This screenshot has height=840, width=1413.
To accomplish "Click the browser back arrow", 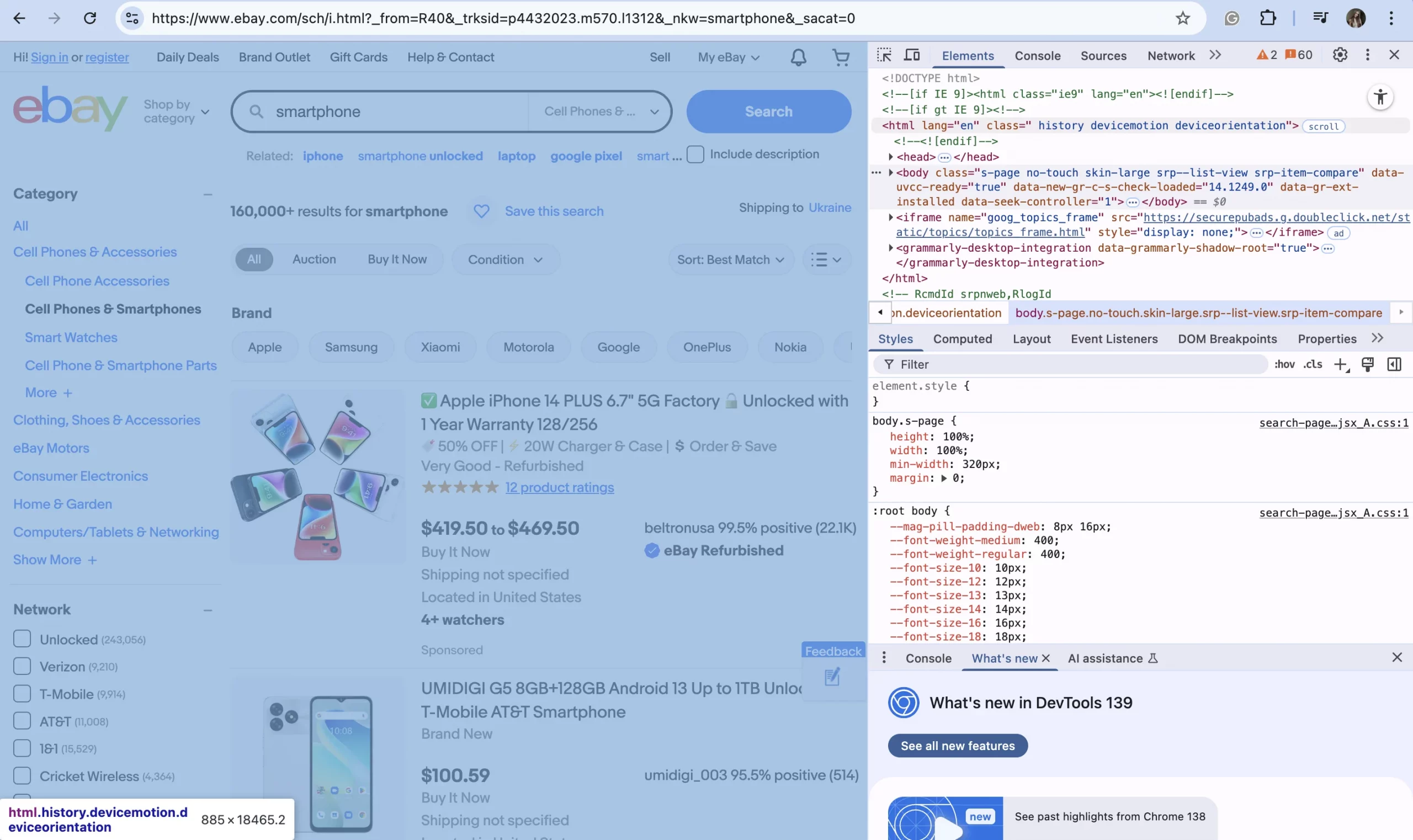I will (x=19, y=18).
